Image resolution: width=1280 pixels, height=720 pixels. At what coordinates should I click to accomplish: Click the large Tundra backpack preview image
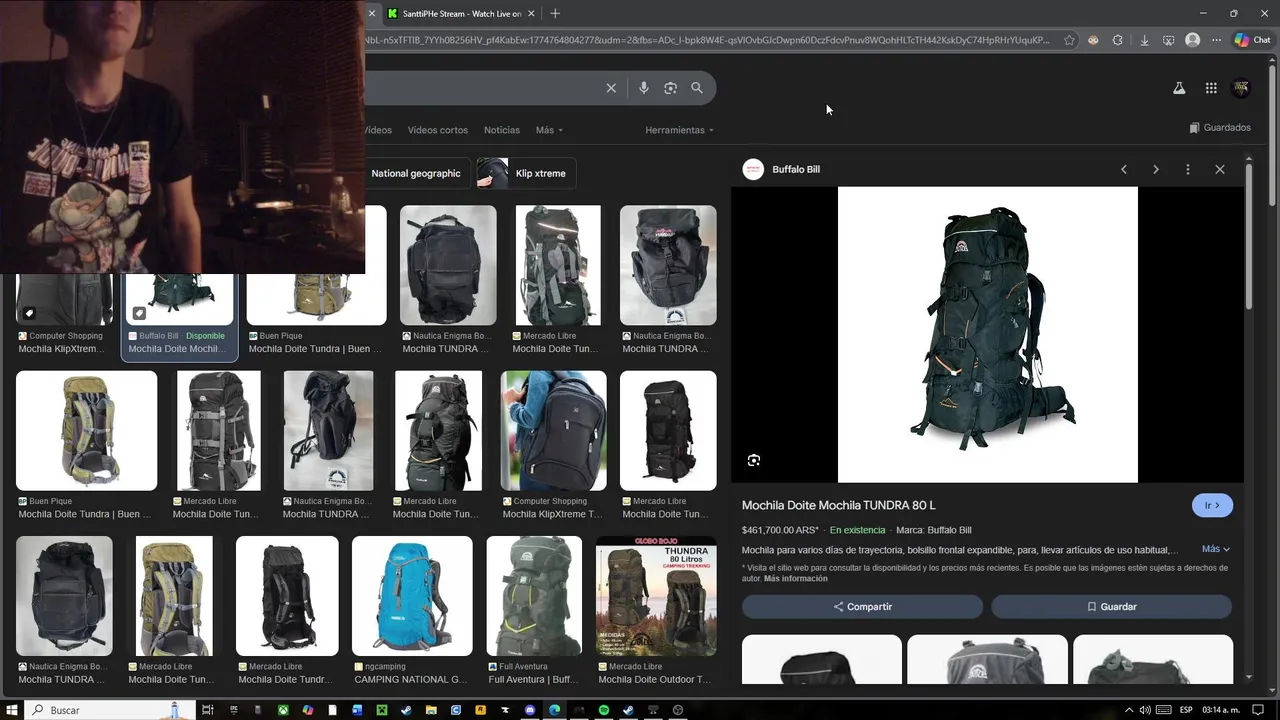click(x=988, y=334)
